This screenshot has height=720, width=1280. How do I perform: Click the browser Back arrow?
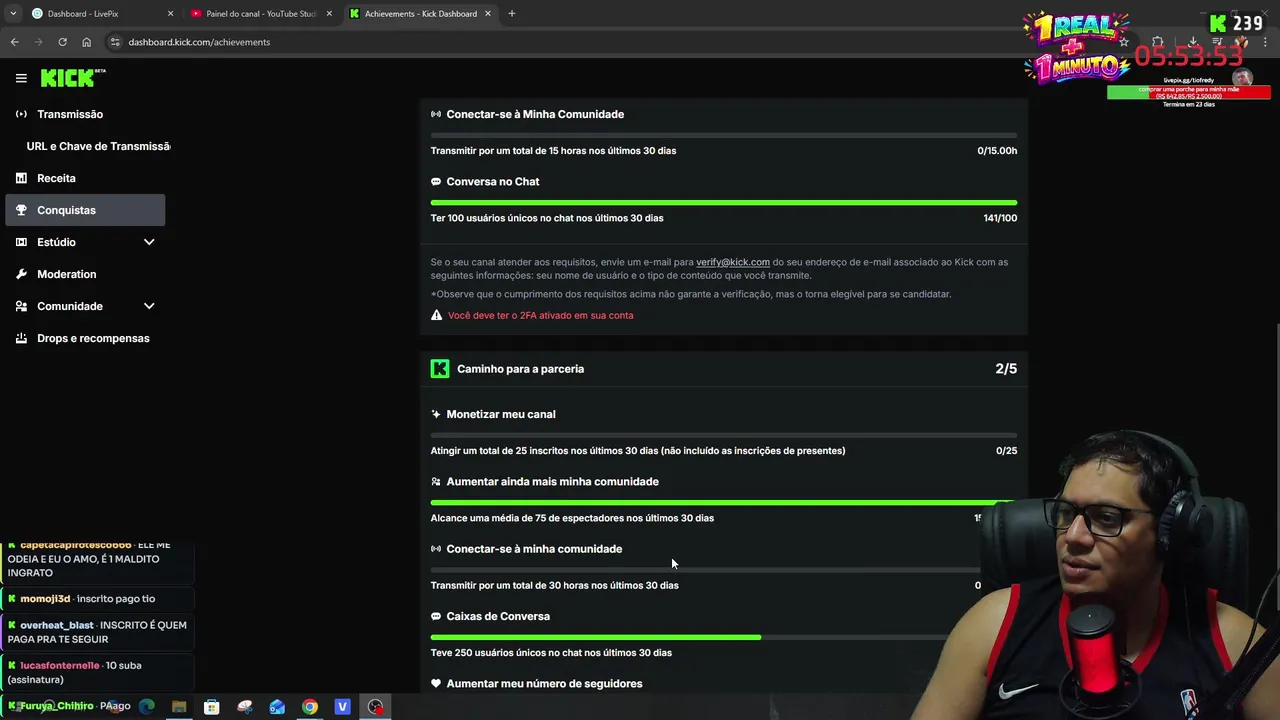14,42
